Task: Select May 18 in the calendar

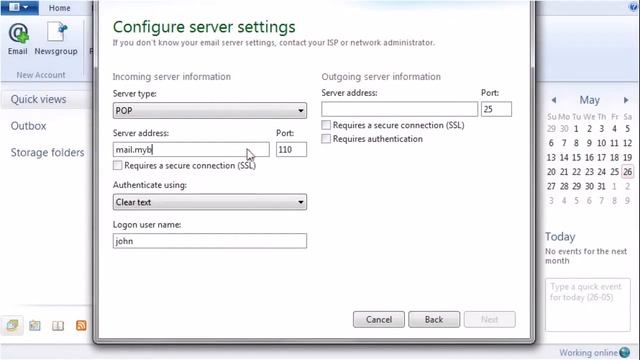Action: pos(614,158)
